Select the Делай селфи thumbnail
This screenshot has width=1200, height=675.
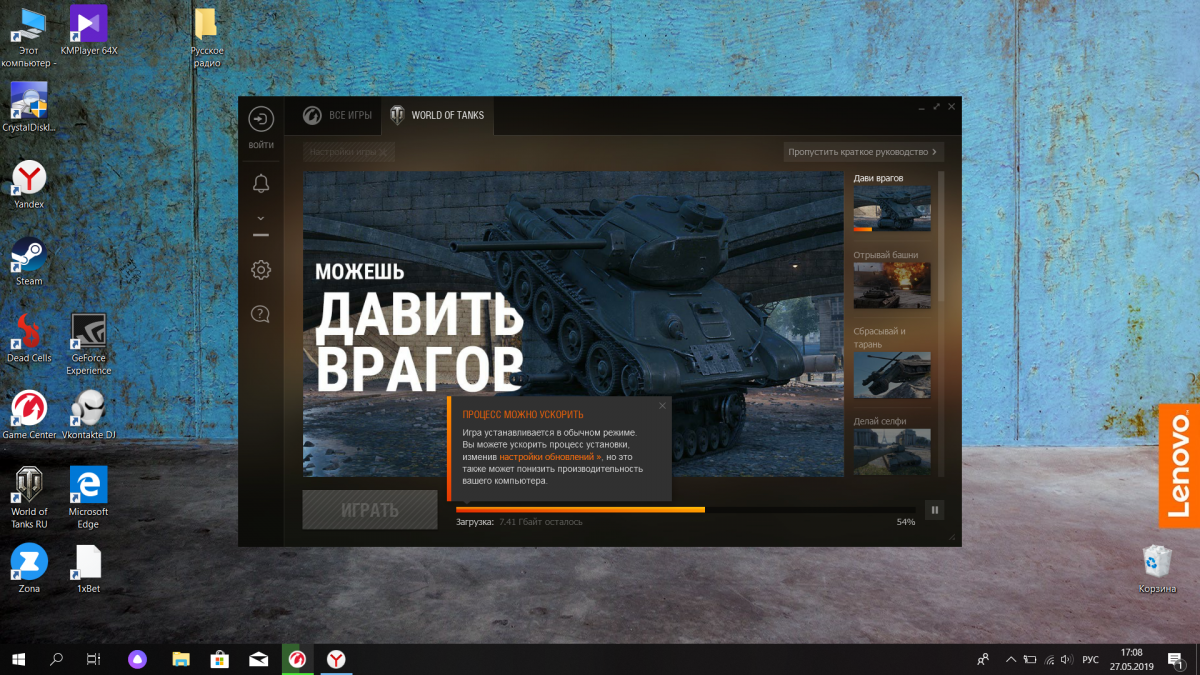(892, 451)
